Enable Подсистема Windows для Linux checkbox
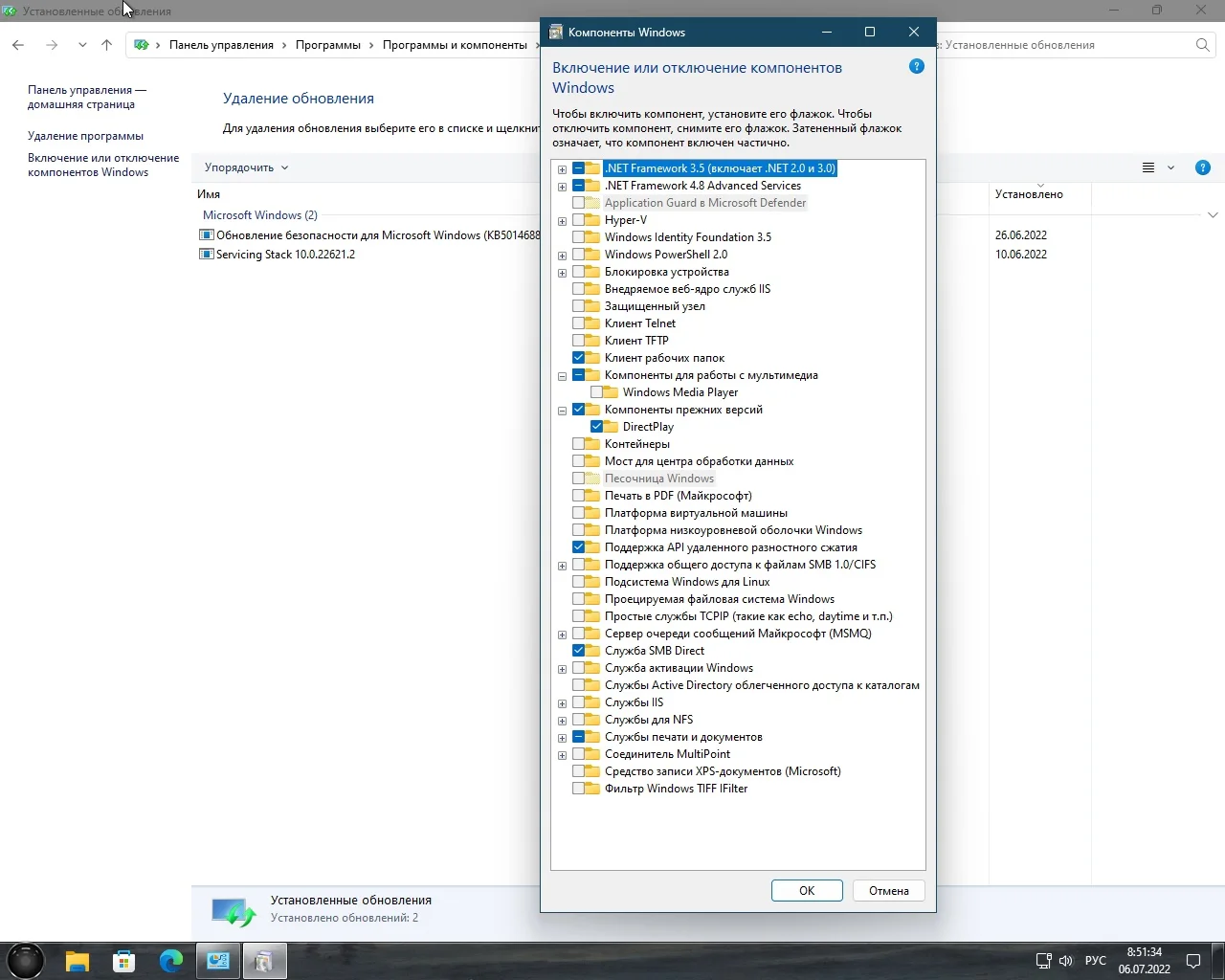Screen dimensions: 1225x980 pyautogui.click(x=579, y=582)
